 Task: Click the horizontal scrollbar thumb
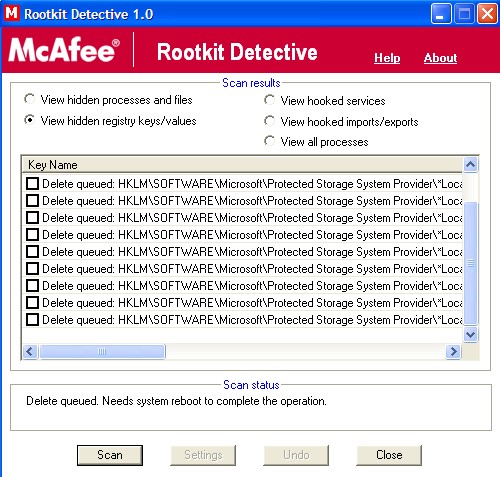click(102, 352)
